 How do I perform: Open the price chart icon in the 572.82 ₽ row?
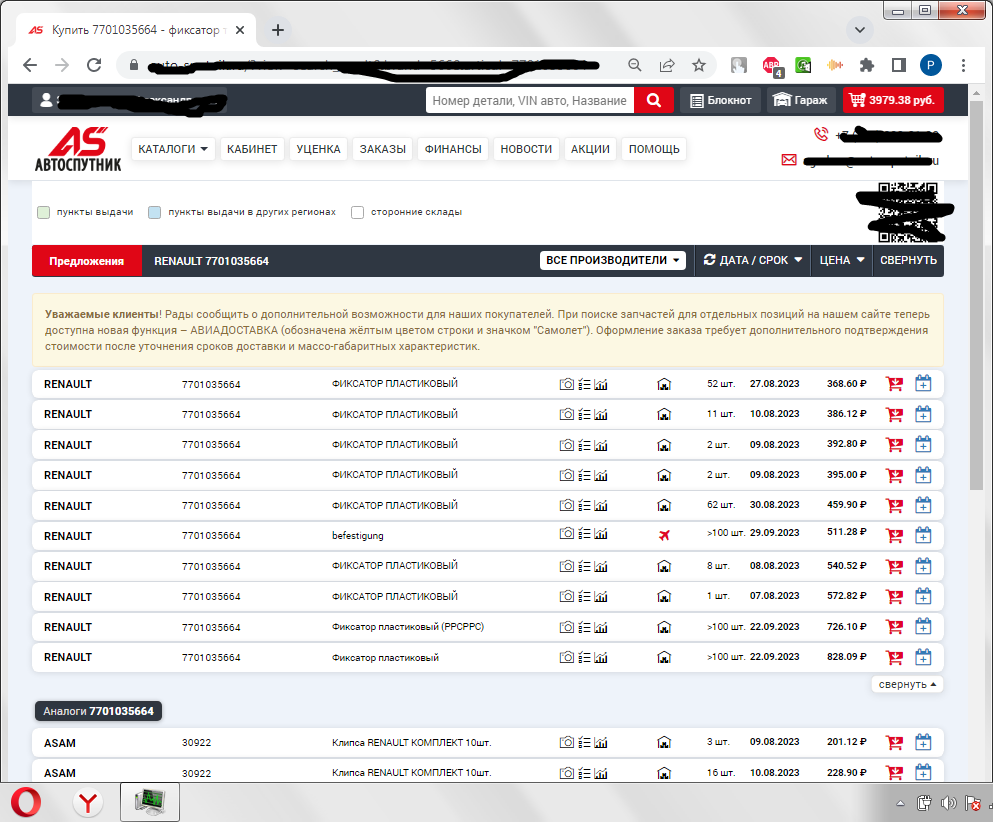(601, 597)
